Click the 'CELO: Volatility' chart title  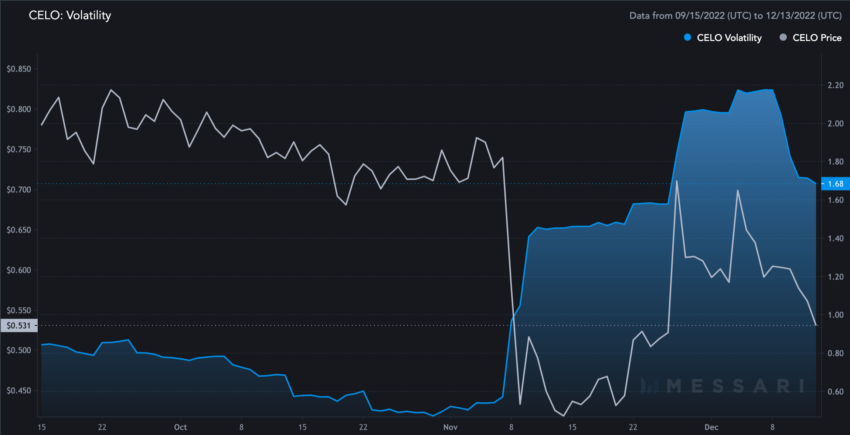(x=70, y=16)
